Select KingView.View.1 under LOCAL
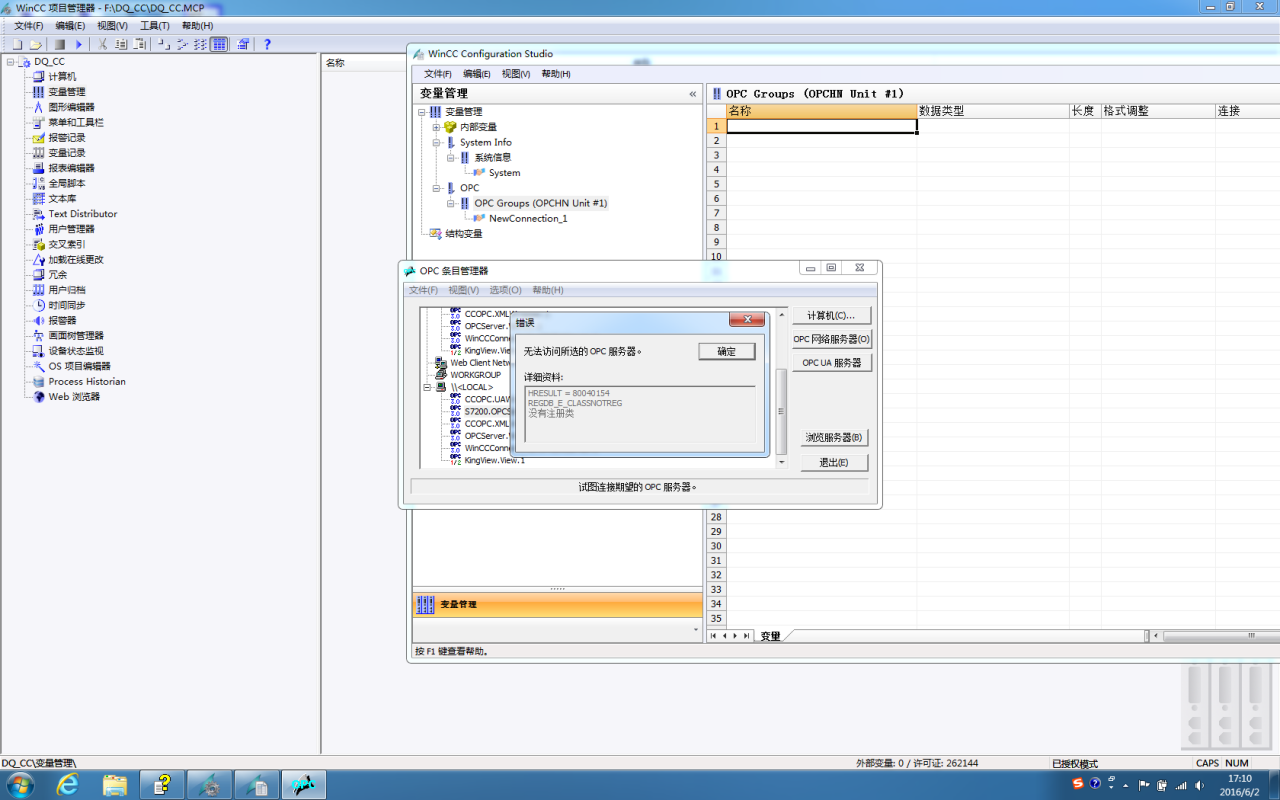This screenshot has width=1280, height=800. point(494,461)
